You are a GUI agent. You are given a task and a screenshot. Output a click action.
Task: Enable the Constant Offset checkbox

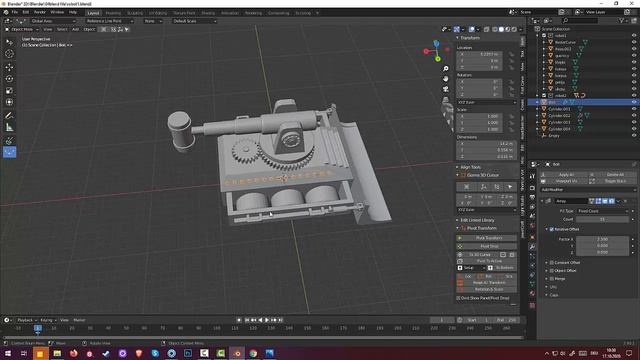coord(551,262)
